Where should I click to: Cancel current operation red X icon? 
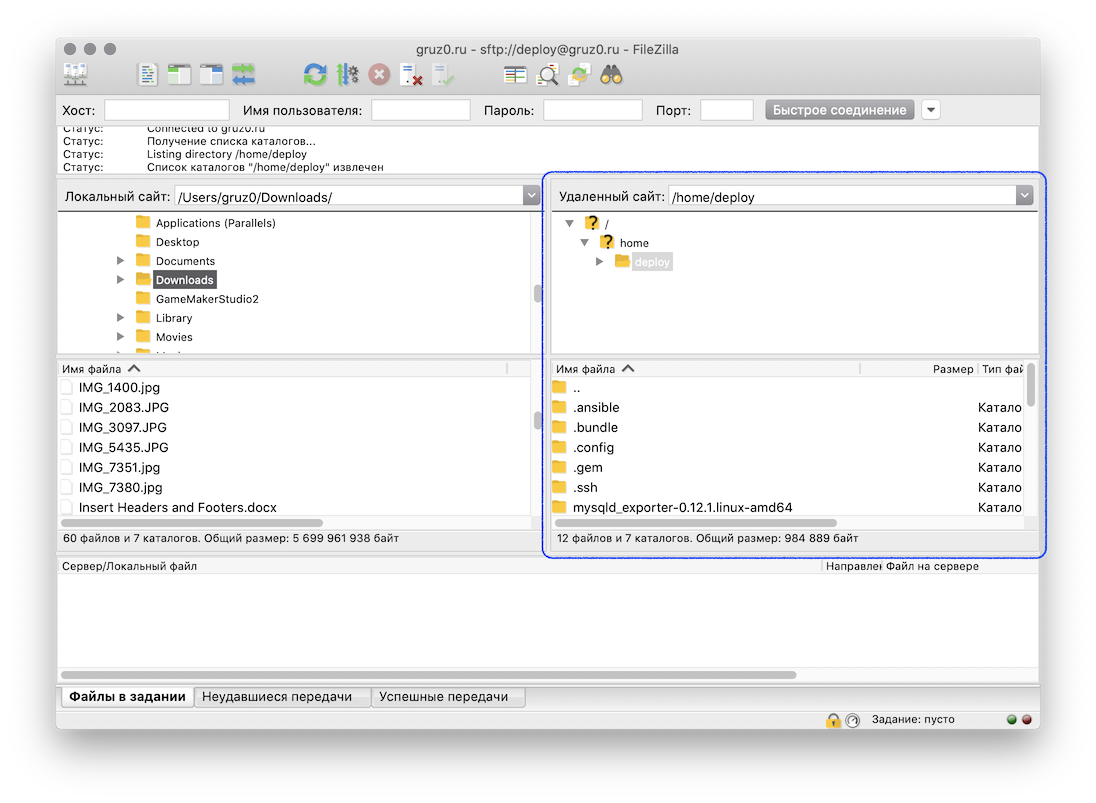[x=379, y=74]
